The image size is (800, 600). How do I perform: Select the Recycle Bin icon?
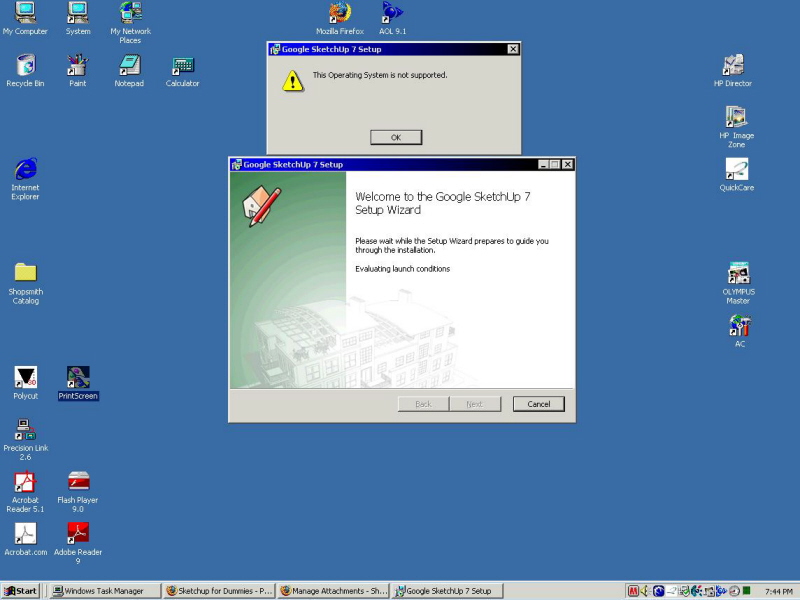click(x=25, y=70)
